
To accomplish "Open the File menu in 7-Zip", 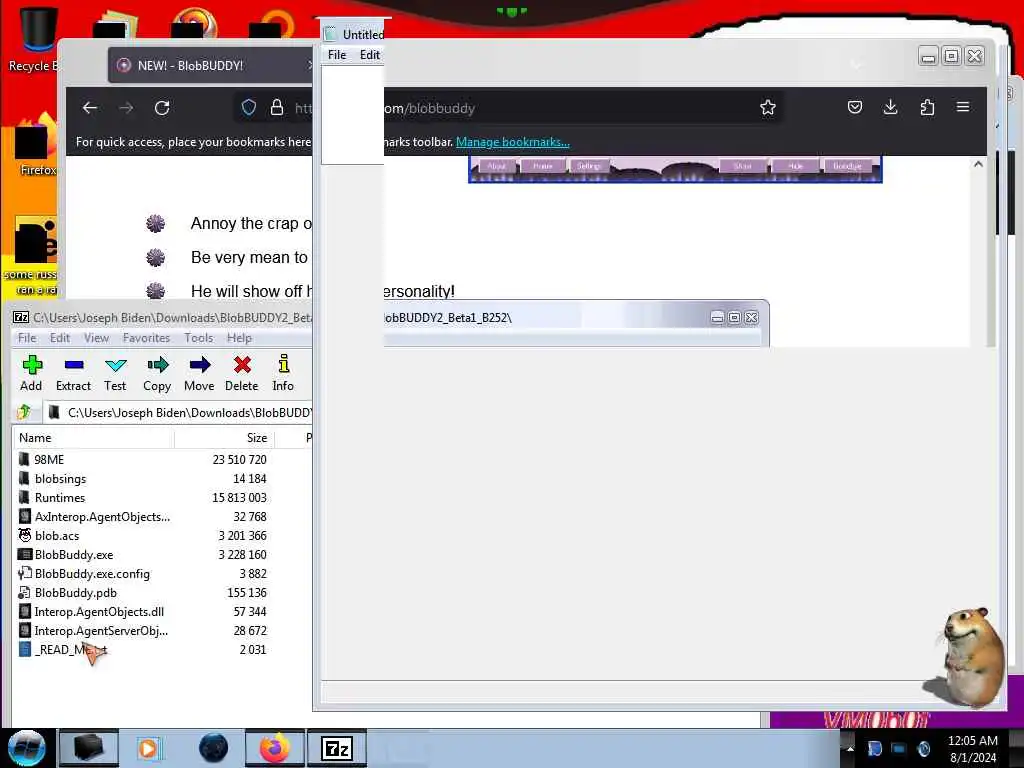I will tap(27, 338).
